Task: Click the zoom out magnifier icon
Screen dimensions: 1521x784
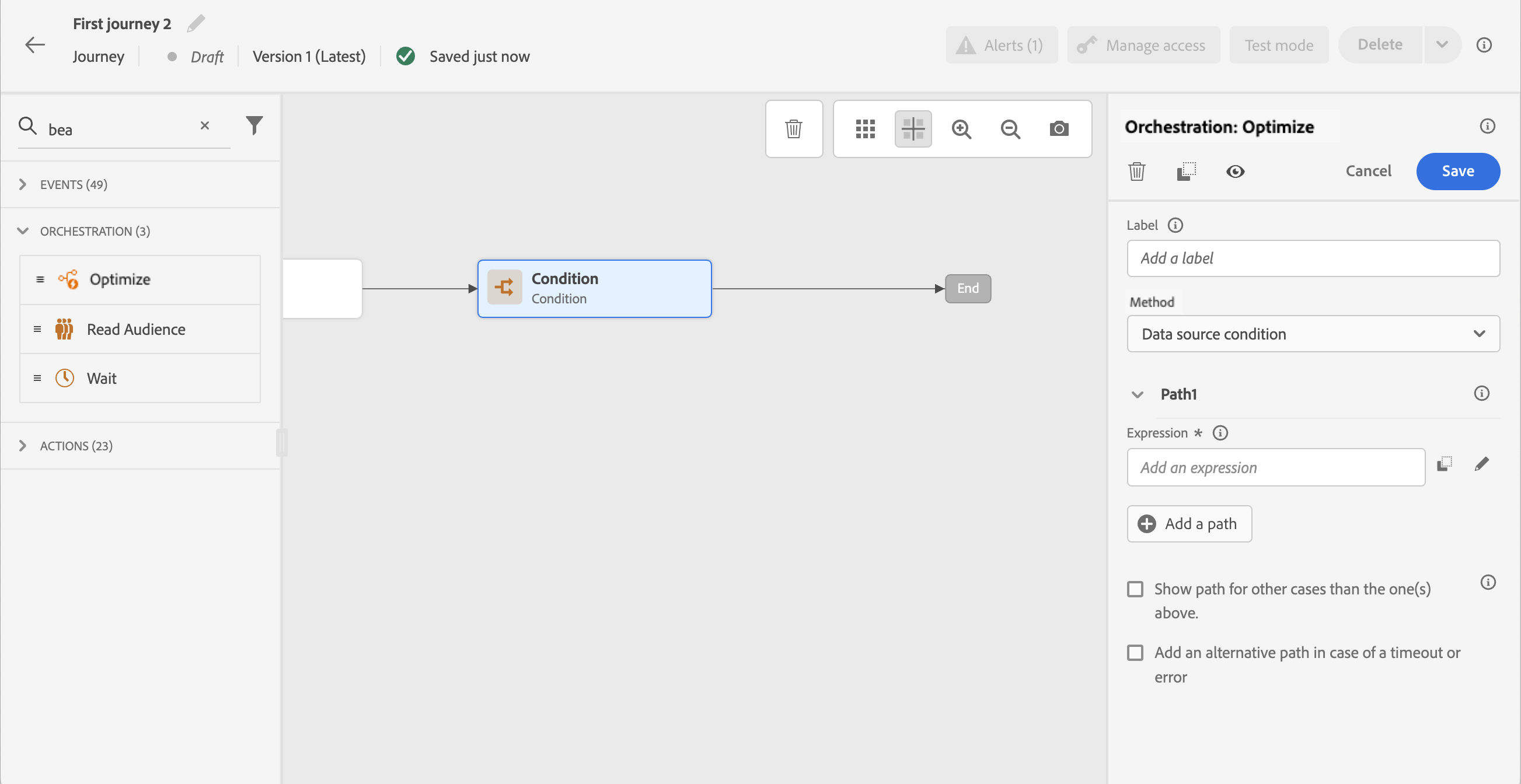Action: [x=1010, y=128]
